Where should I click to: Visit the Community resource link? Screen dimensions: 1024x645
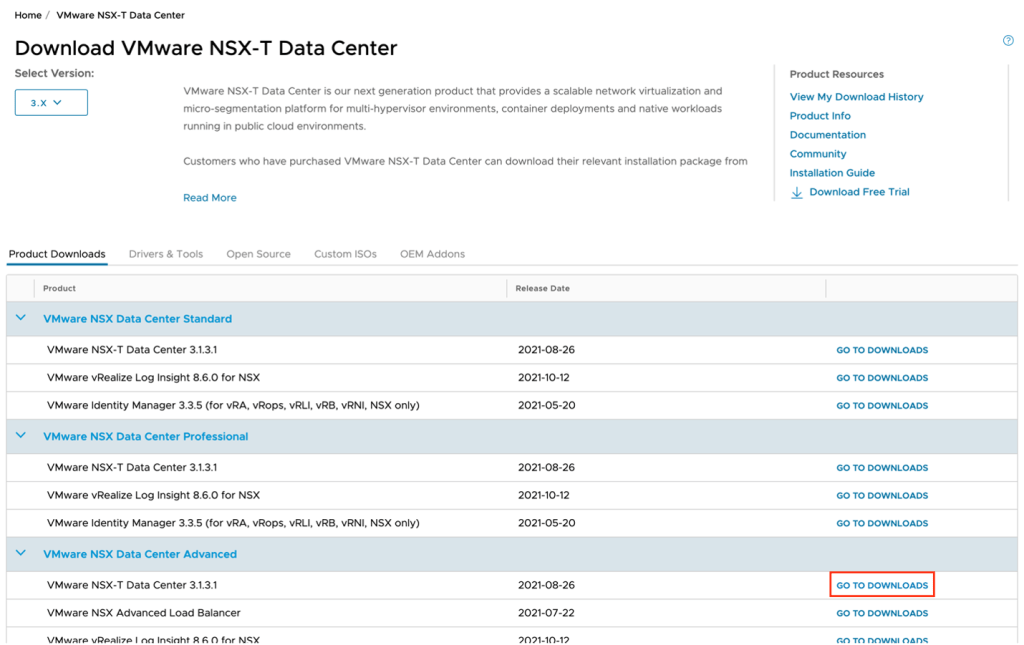(x=817, y=154)
